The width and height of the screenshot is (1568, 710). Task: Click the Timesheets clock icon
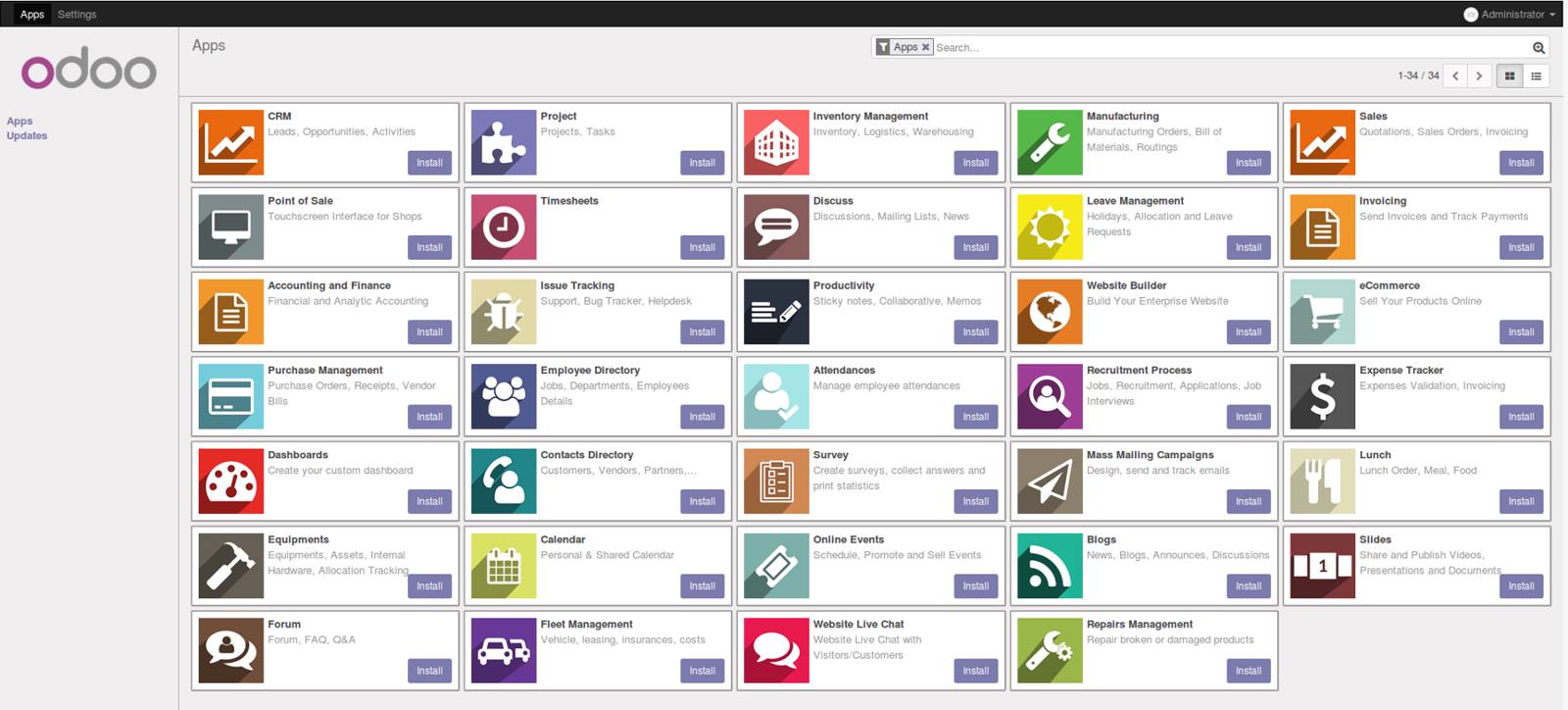[503, 228]
